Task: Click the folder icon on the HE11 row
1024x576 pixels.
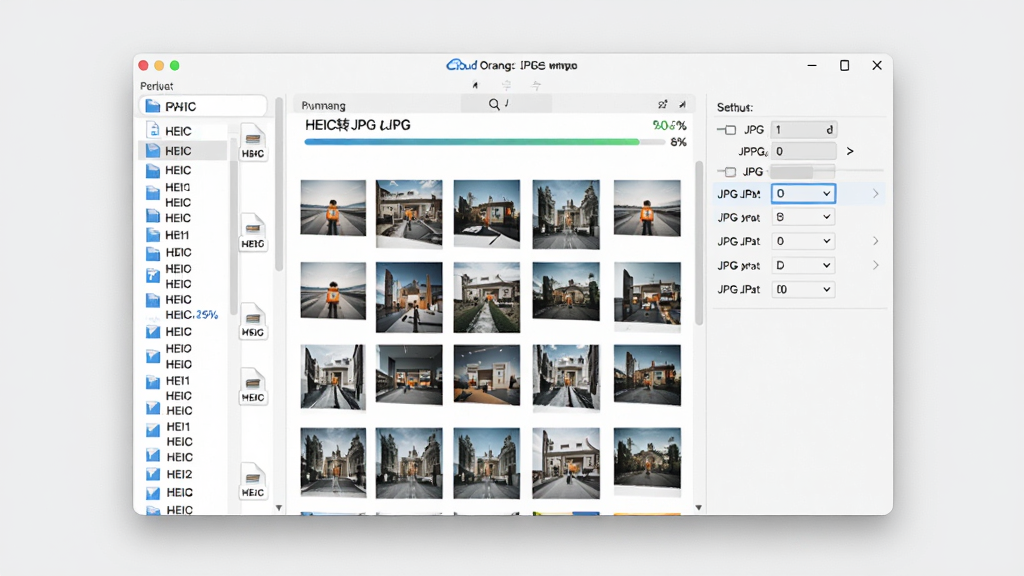Action: pos(153,234)
